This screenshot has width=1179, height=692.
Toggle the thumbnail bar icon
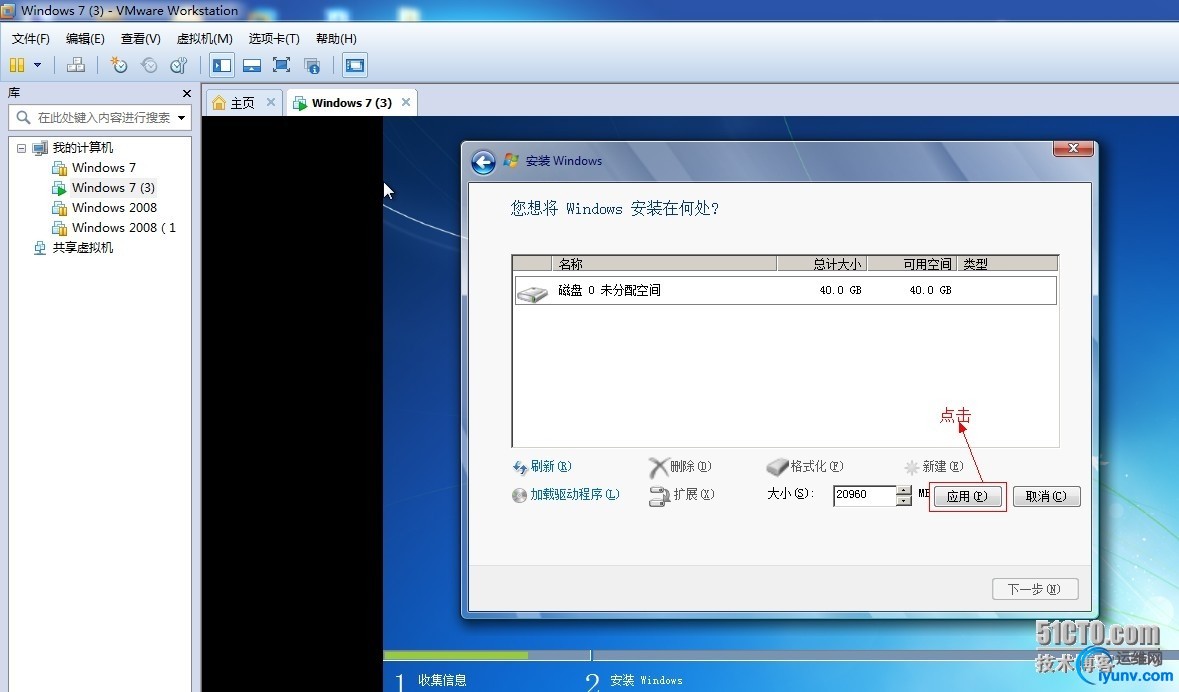click(252, 65)
